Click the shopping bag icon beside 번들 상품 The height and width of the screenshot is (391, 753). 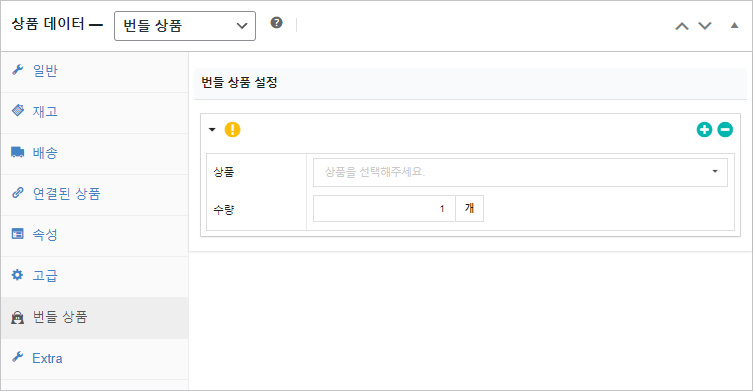point(18,317)
